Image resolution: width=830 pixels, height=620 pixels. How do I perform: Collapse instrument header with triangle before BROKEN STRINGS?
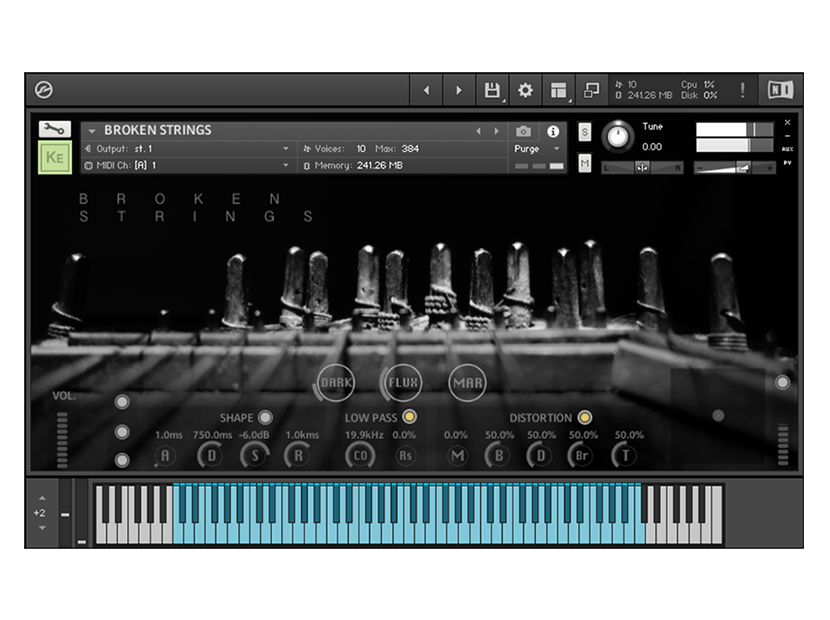92,131
